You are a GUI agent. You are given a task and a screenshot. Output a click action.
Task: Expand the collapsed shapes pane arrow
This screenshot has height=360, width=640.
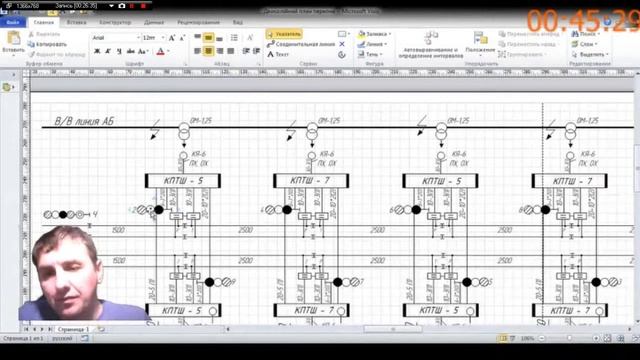click(13, 75)
